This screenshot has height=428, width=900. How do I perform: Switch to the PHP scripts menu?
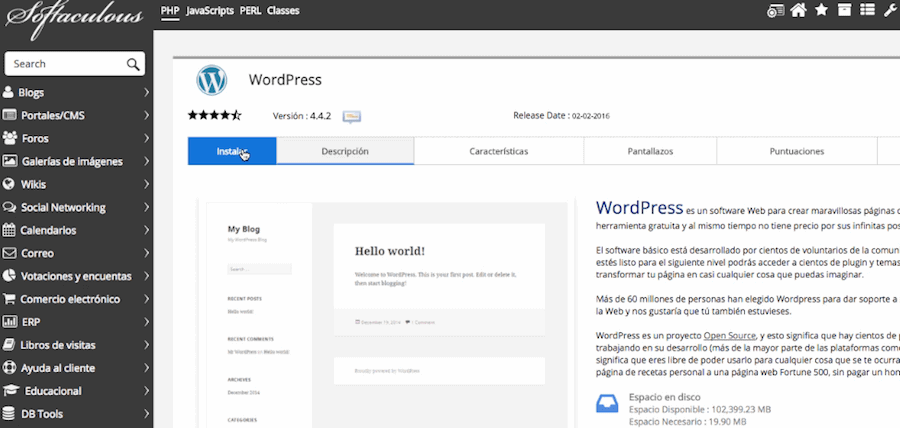point(170,10)
